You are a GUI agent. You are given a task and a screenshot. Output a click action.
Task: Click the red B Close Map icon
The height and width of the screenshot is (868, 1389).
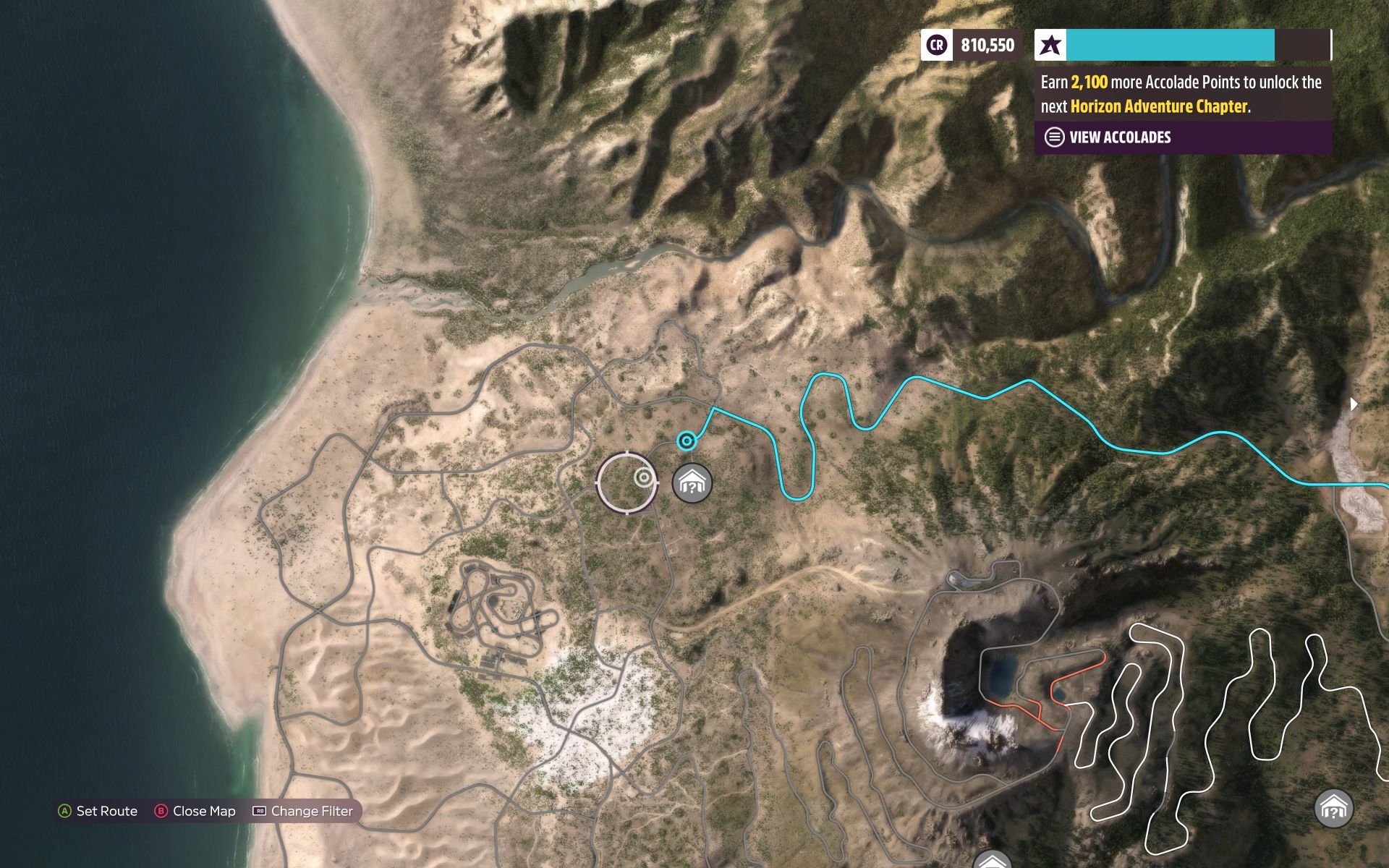[x=161, y=811]
